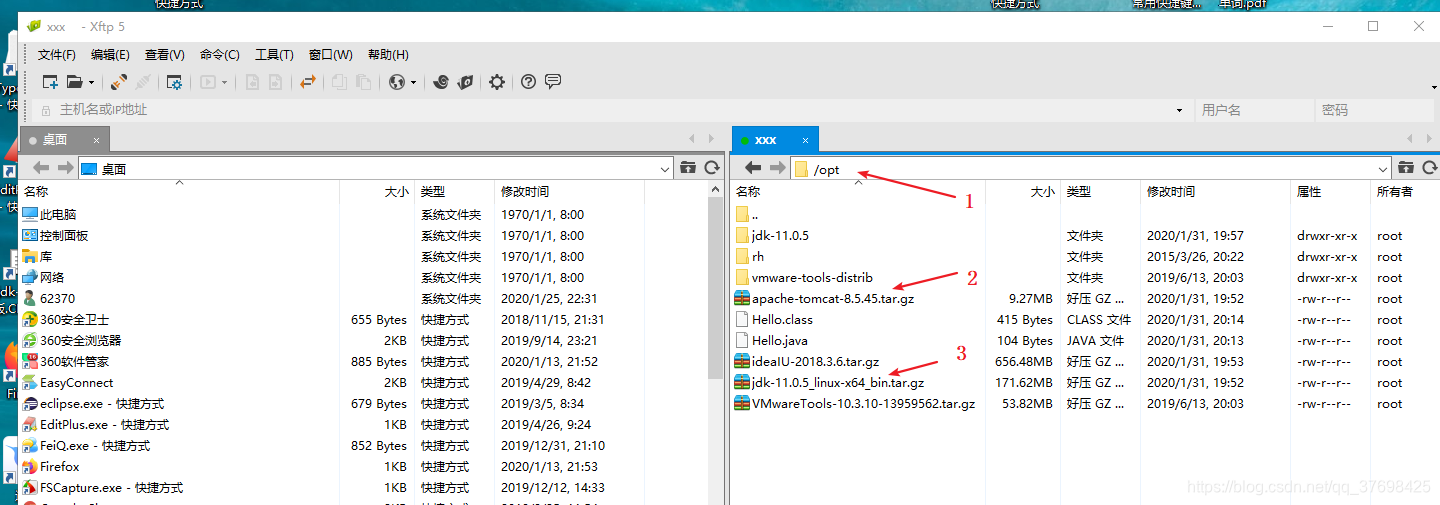
Task: Refresh the local 桌面 pane
Action: pos(712,168)
